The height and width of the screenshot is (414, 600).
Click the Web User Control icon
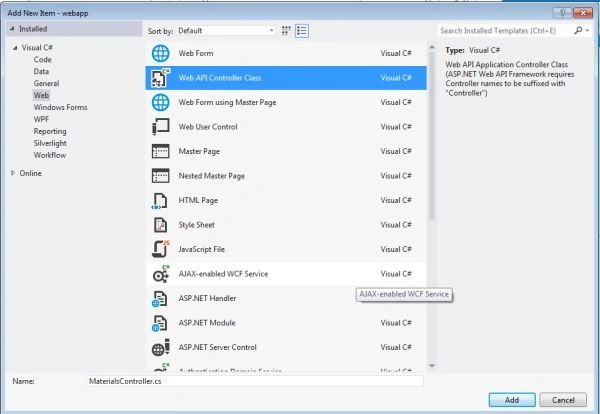160,127
